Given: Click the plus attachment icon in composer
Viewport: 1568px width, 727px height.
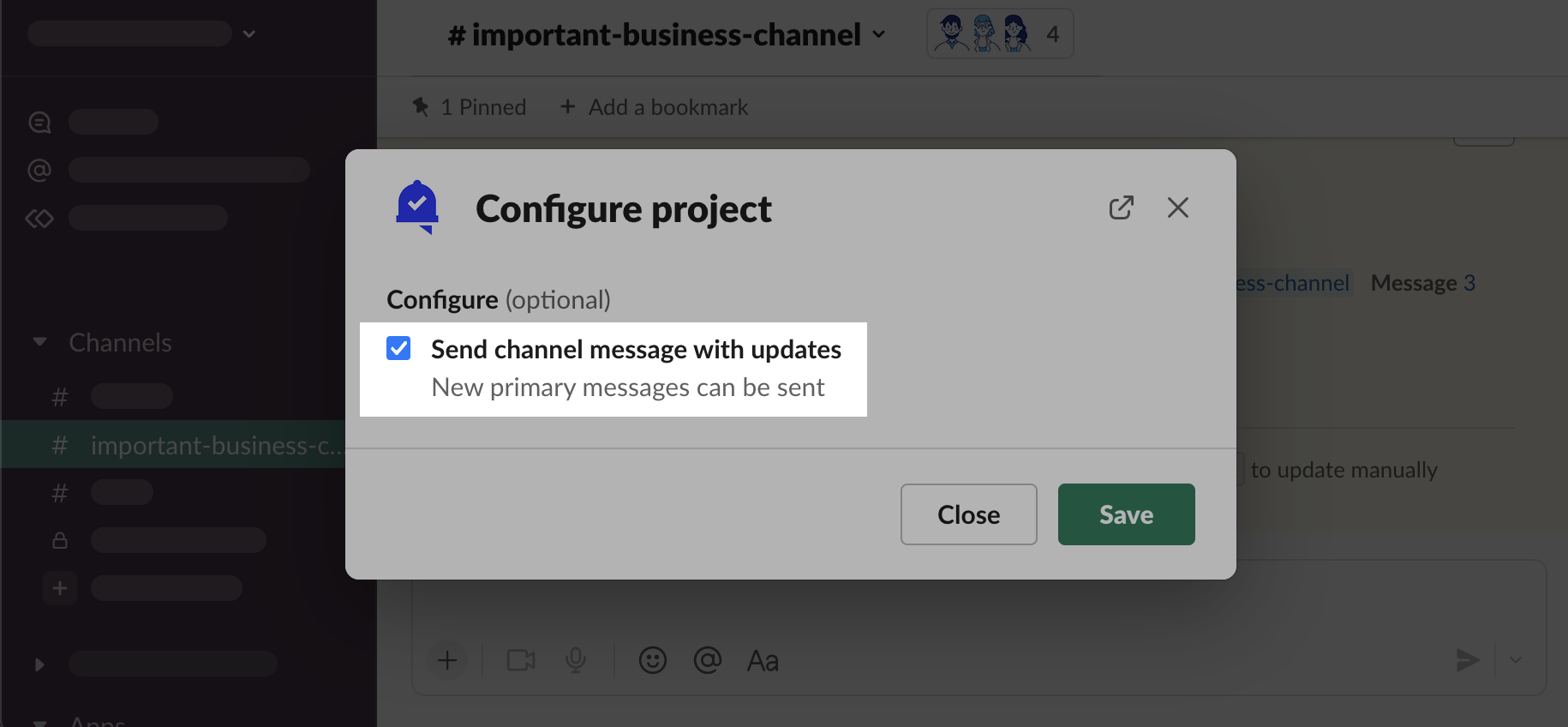Looking at the screenshot, I should pyautogui.click(x=447, y=660).
